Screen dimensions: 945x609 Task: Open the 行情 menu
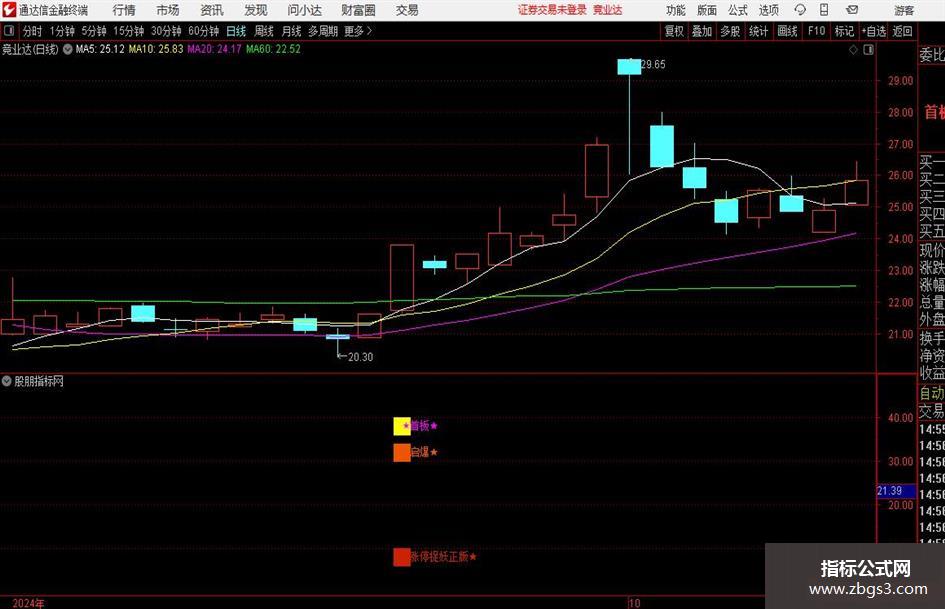(x=124, y=10)
